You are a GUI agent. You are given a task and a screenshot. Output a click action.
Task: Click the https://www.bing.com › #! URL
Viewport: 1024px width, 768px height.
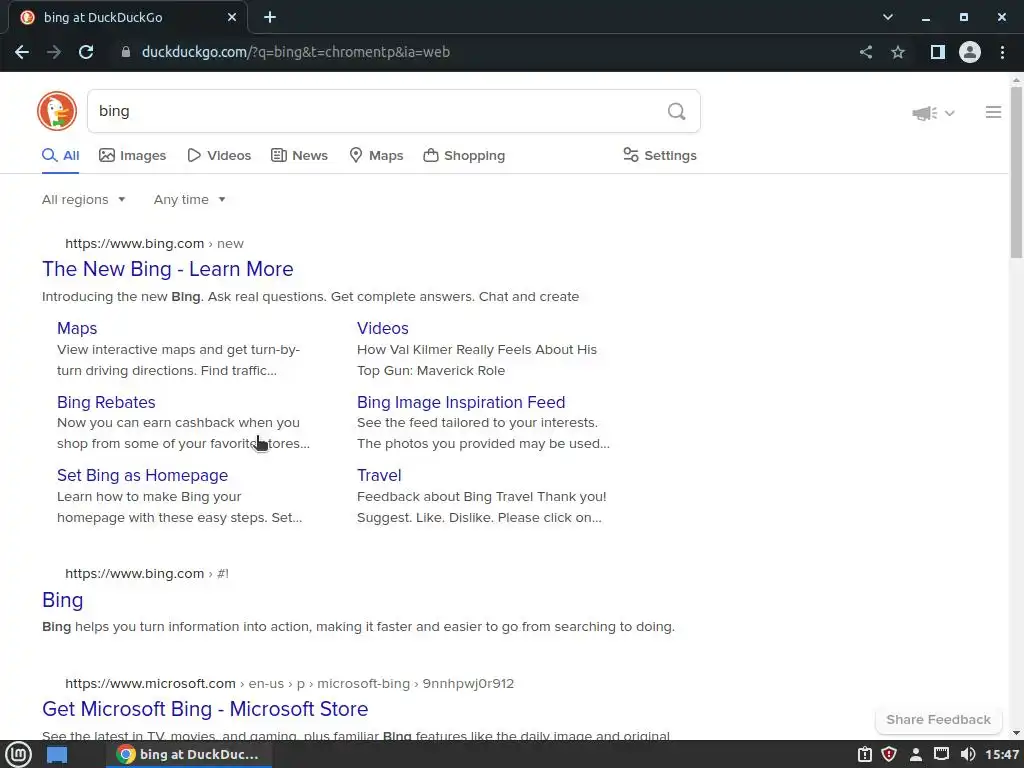147,573
